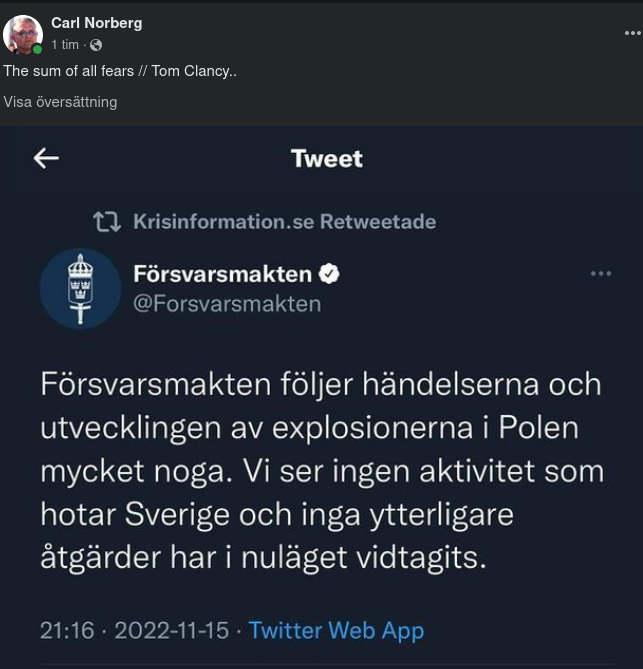Image resolution: width=643 pixels, height=669 pixels.
Task: Click the Försvarsmakten display name
Action: [222, 273]
